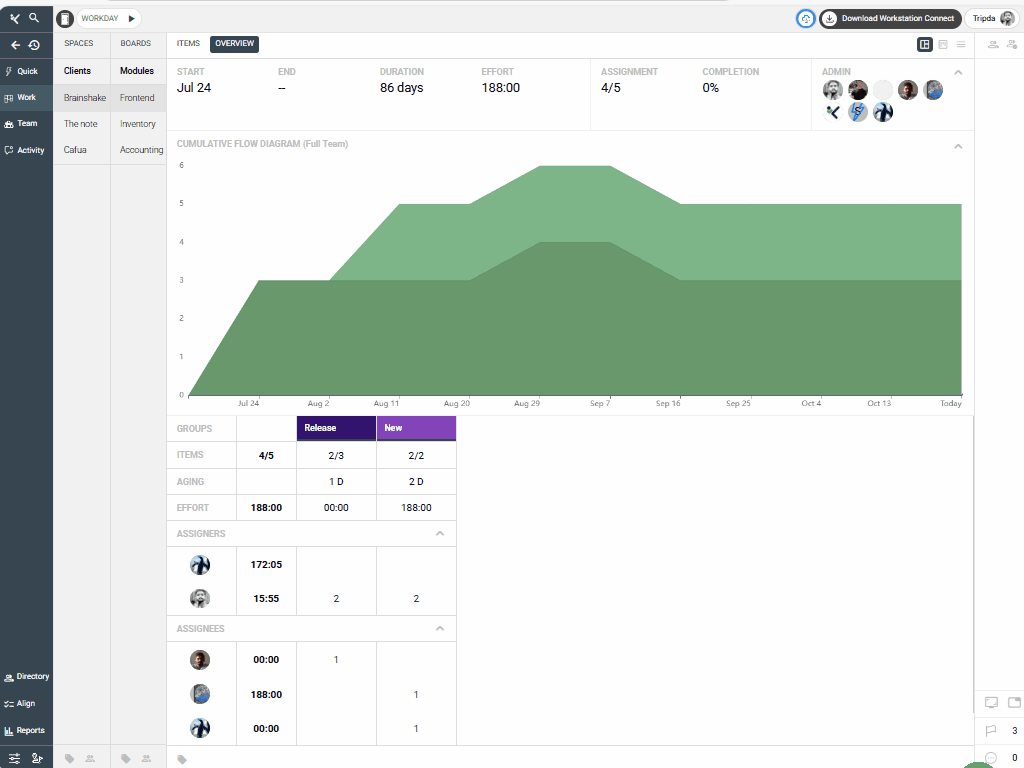Click the purple New group header
Viewport: 1024px width, 768px height.
coord(416,428)
